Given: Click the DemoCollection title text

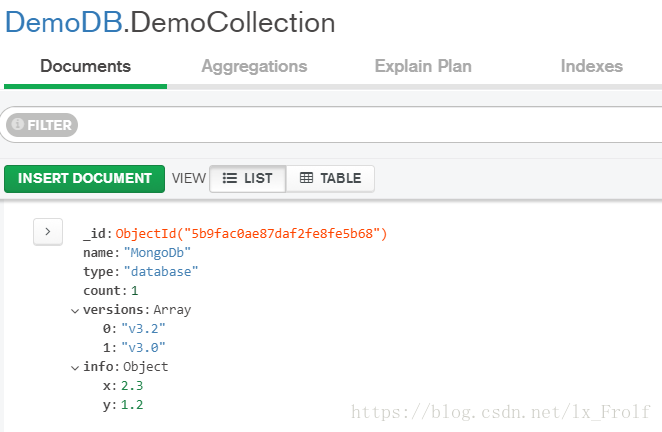Looking at the screenshot, I should click(232, 23).
